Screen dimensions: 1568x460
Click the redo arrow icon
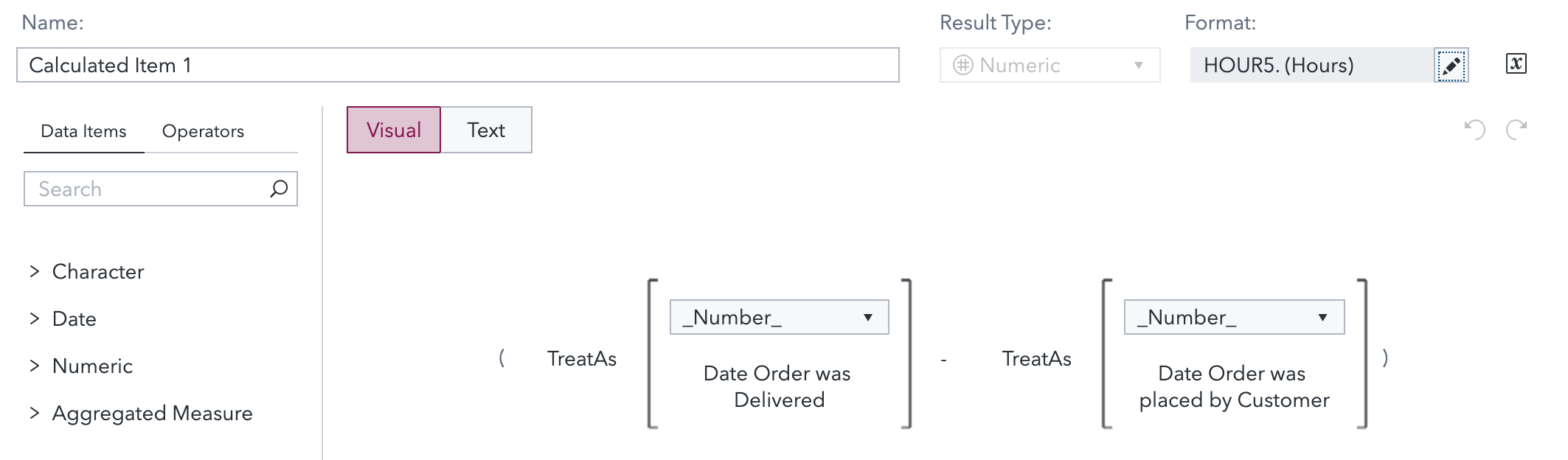[1516, 130]
